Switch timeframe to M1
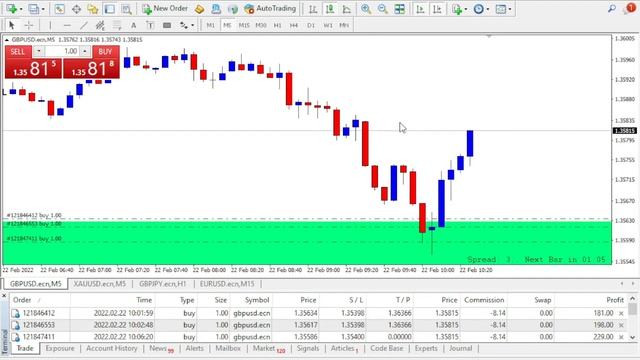640x360 pixels. pyautogui.click(x=211, y=25)
